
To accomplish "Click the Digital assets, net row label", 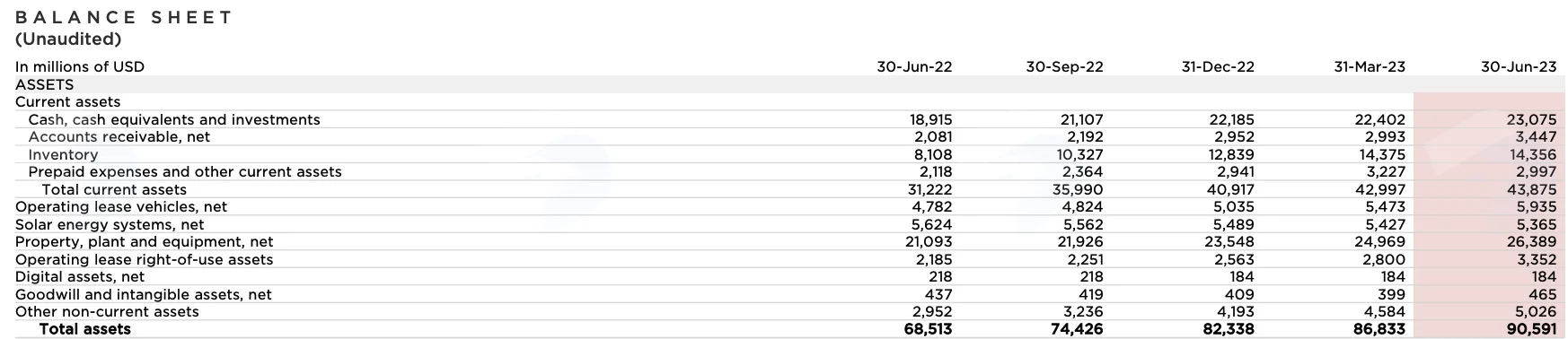I will pos(80,277).
